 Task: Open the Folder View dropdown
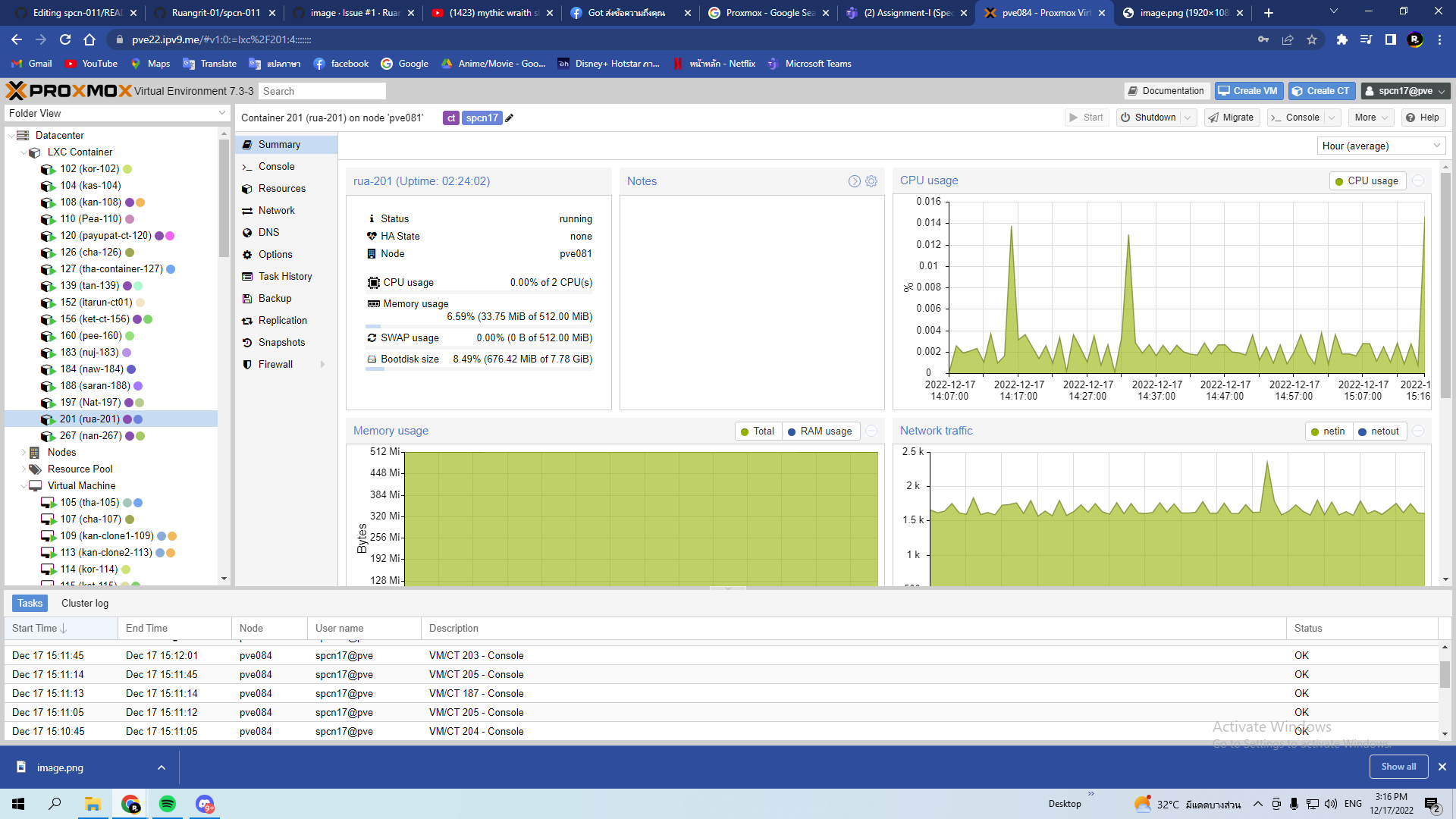[x=117, y=113]
